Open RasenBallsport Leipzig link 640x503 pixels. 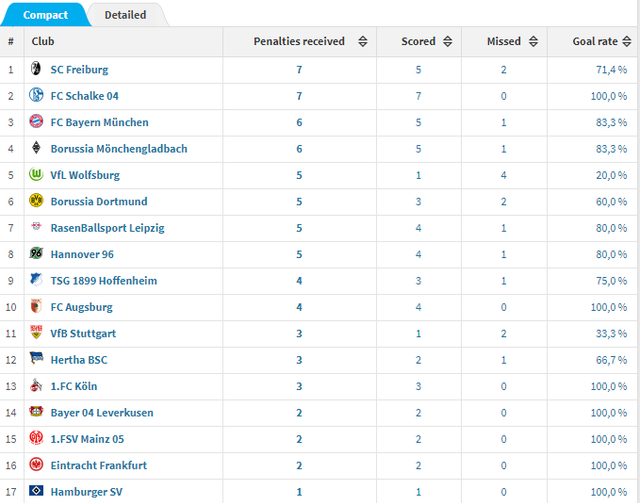pos(107,228)
